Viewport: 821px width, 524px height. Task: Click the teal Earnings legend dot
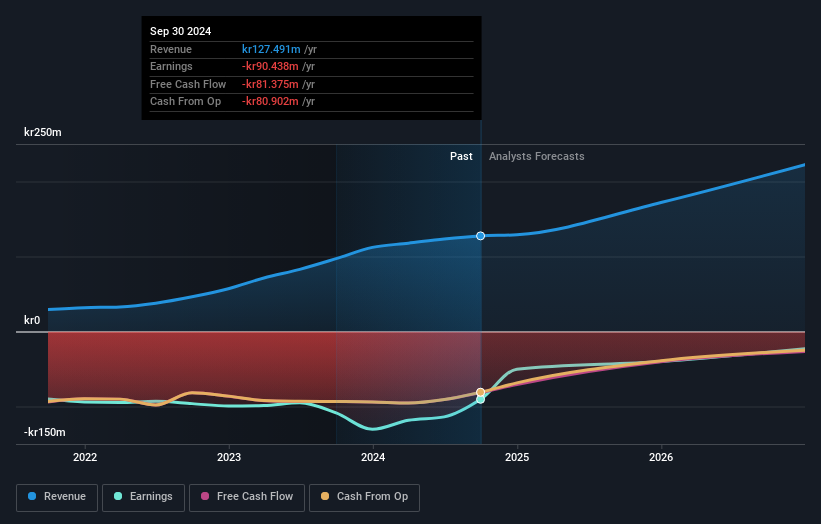(118, 496)
